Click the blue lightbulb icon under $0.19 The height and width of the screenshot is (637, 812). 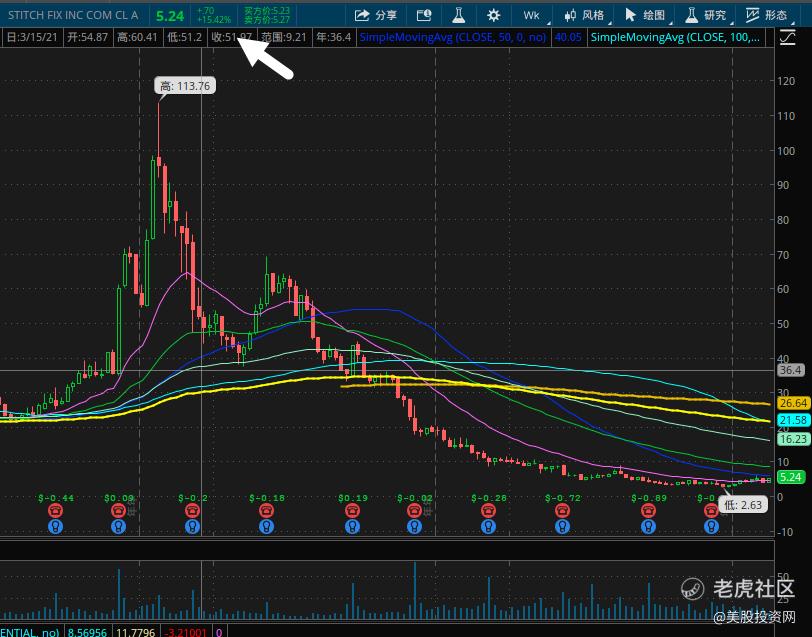tap(353, 527)
